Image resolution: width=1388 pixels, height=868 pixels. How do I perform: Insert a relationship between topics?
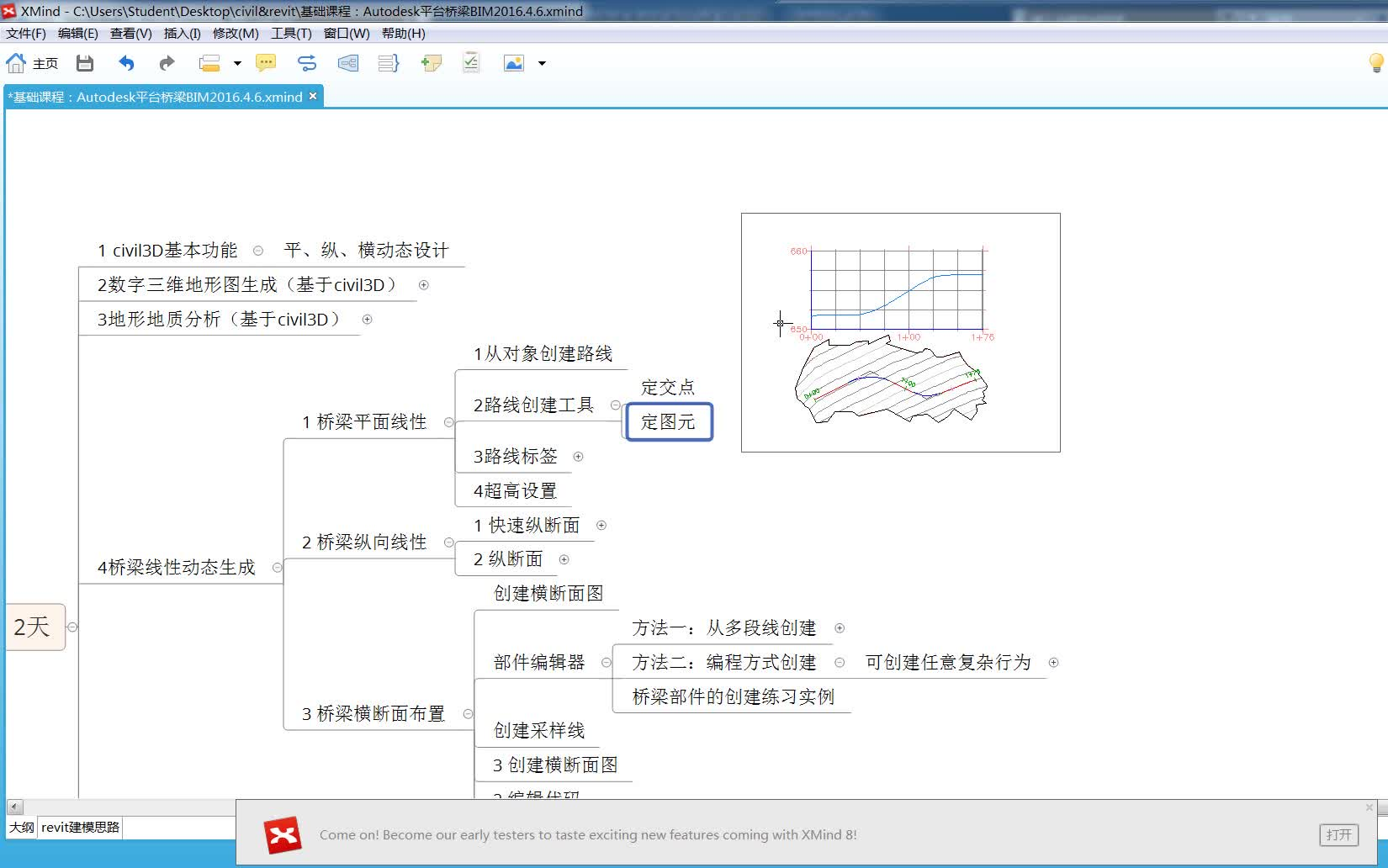307,63
